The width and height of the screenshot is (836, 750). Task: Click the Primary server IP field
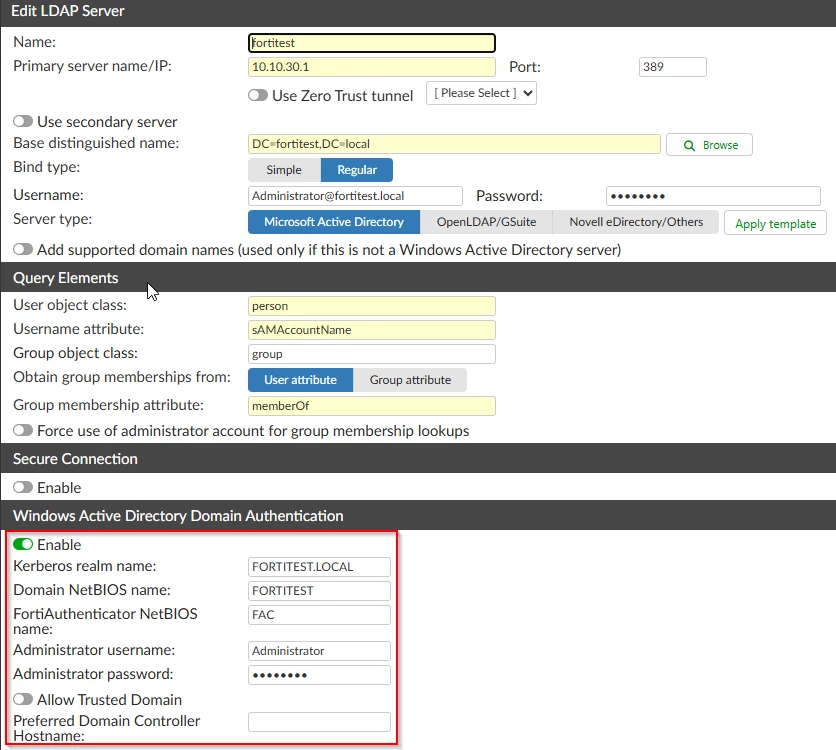pyautogui.click(x=372, y=67)
